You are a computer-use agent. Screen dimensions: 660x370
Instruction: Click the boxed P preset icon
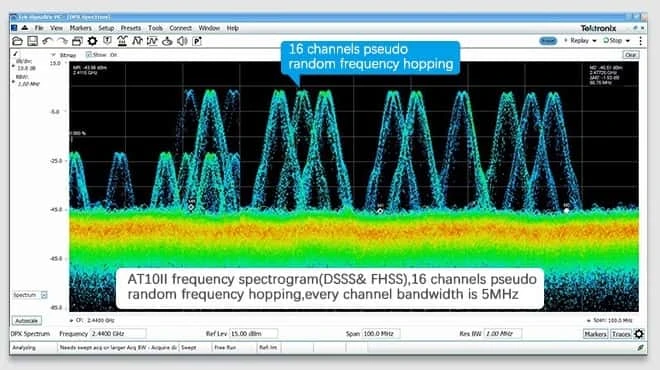(197, 41)
